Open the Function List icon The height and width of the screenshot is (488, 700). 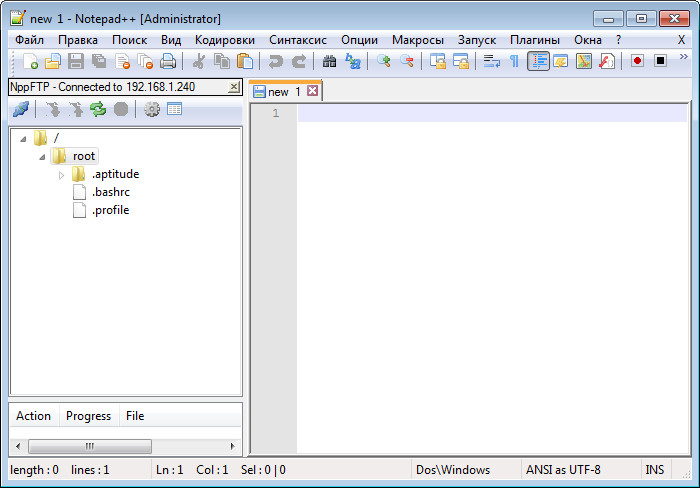(607, 61)
